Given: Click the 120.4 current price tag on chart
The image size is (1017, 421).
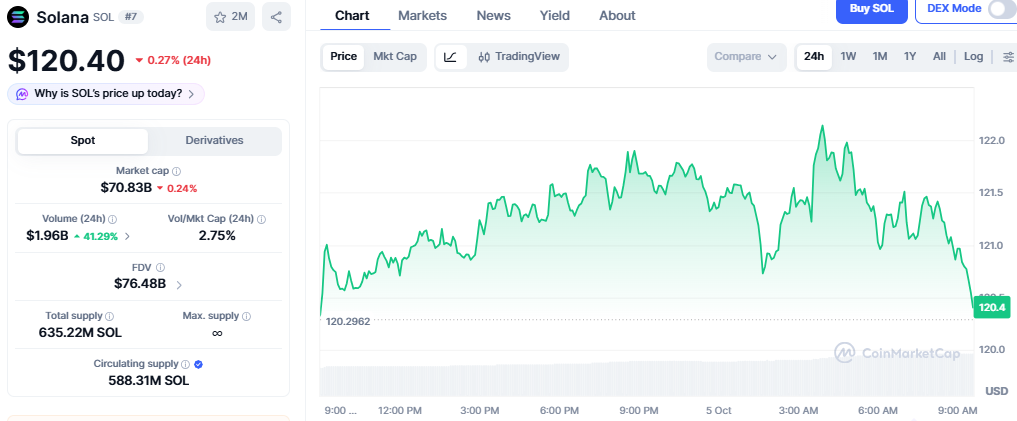Looking at the screenshot, I should point(992,307).
